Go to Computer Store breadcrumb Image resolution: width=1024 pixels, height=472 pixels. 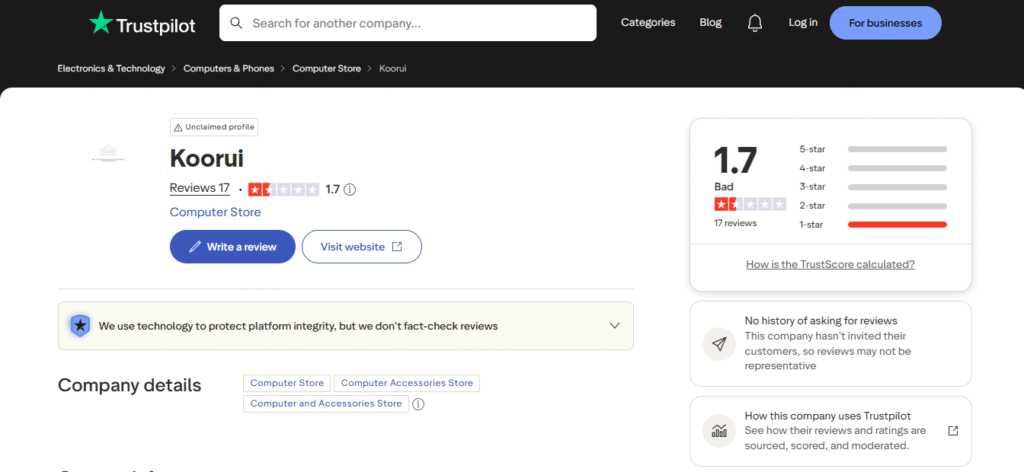tap(327, 69)
